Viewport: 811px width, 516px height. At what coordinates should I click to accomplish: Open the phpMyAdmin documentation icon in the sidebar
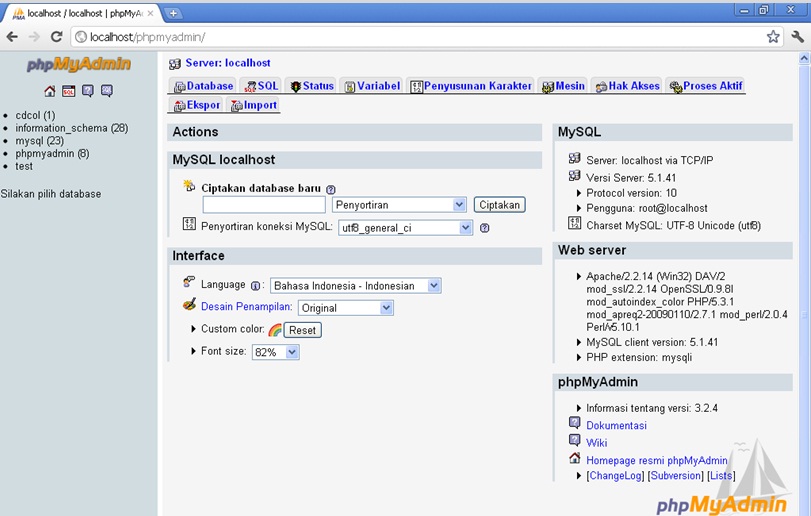point(88,92)
